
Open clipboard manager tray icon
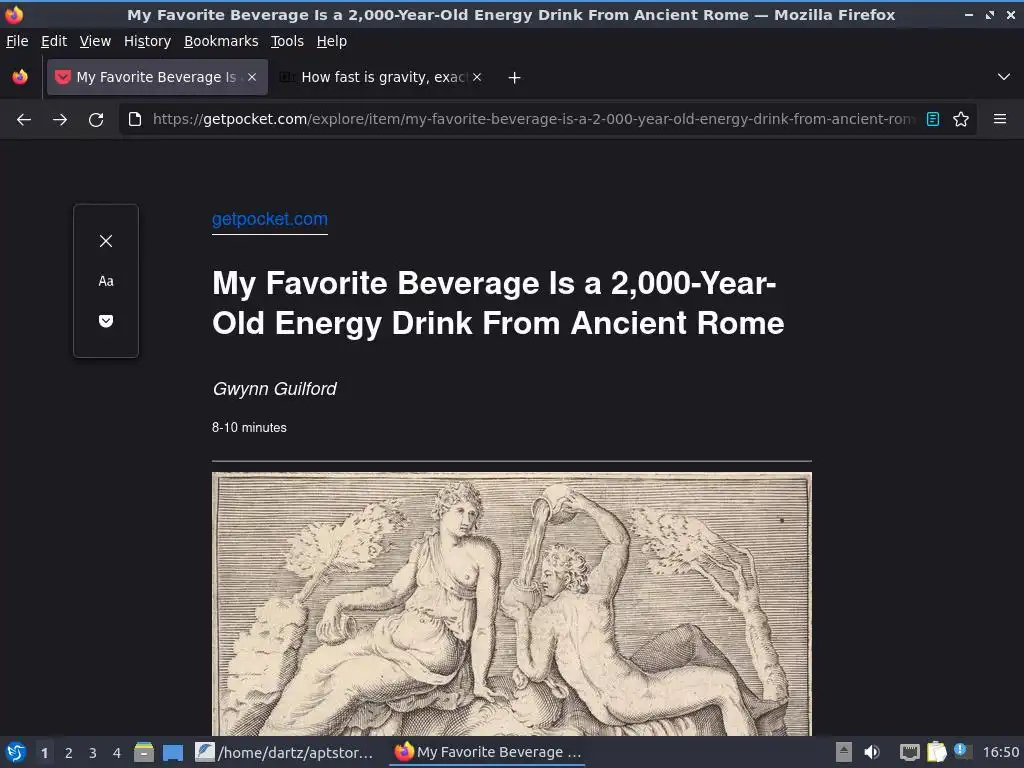937,752
